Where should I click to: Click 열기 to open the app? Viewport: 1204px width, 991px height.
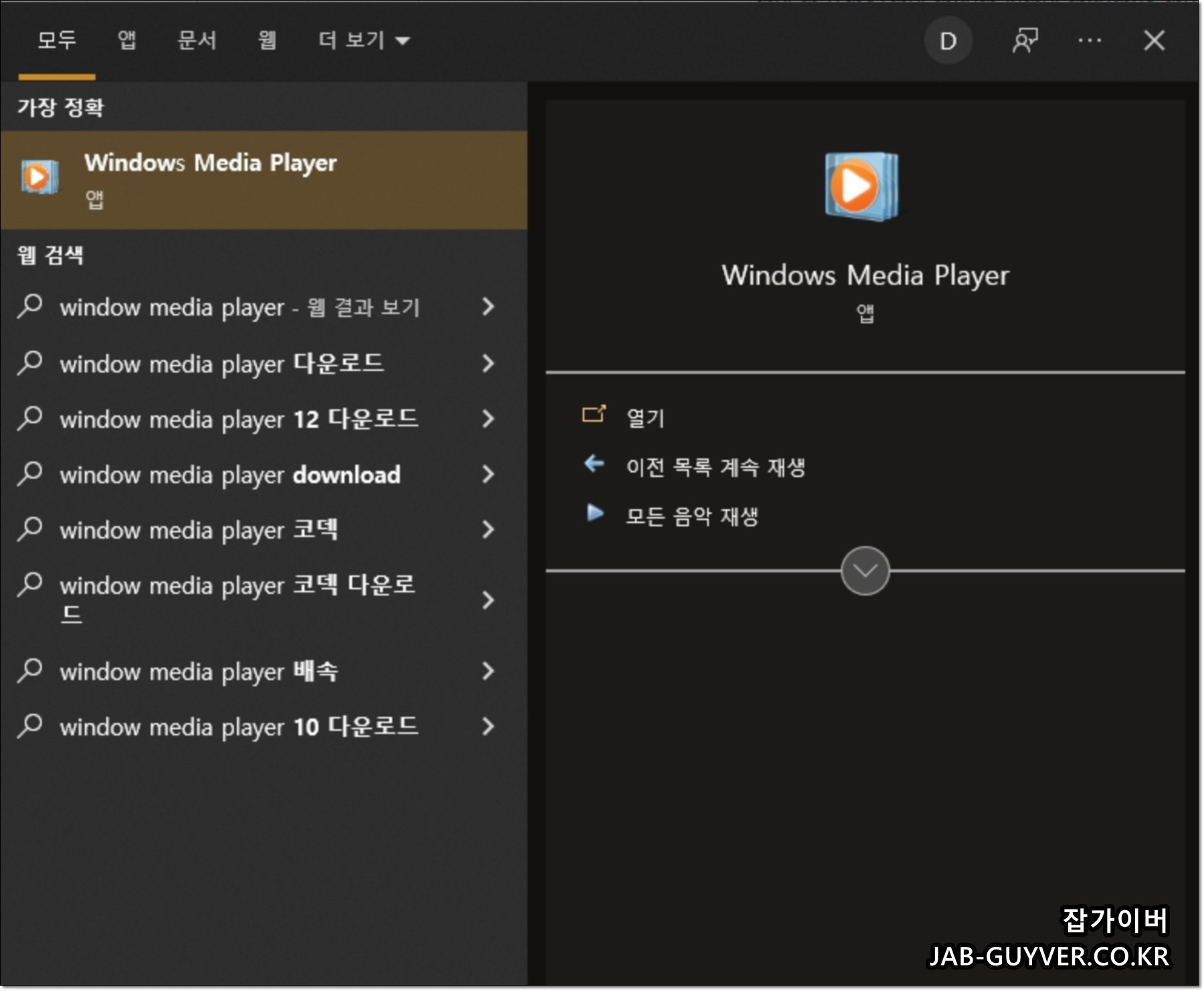click(645, 418)
